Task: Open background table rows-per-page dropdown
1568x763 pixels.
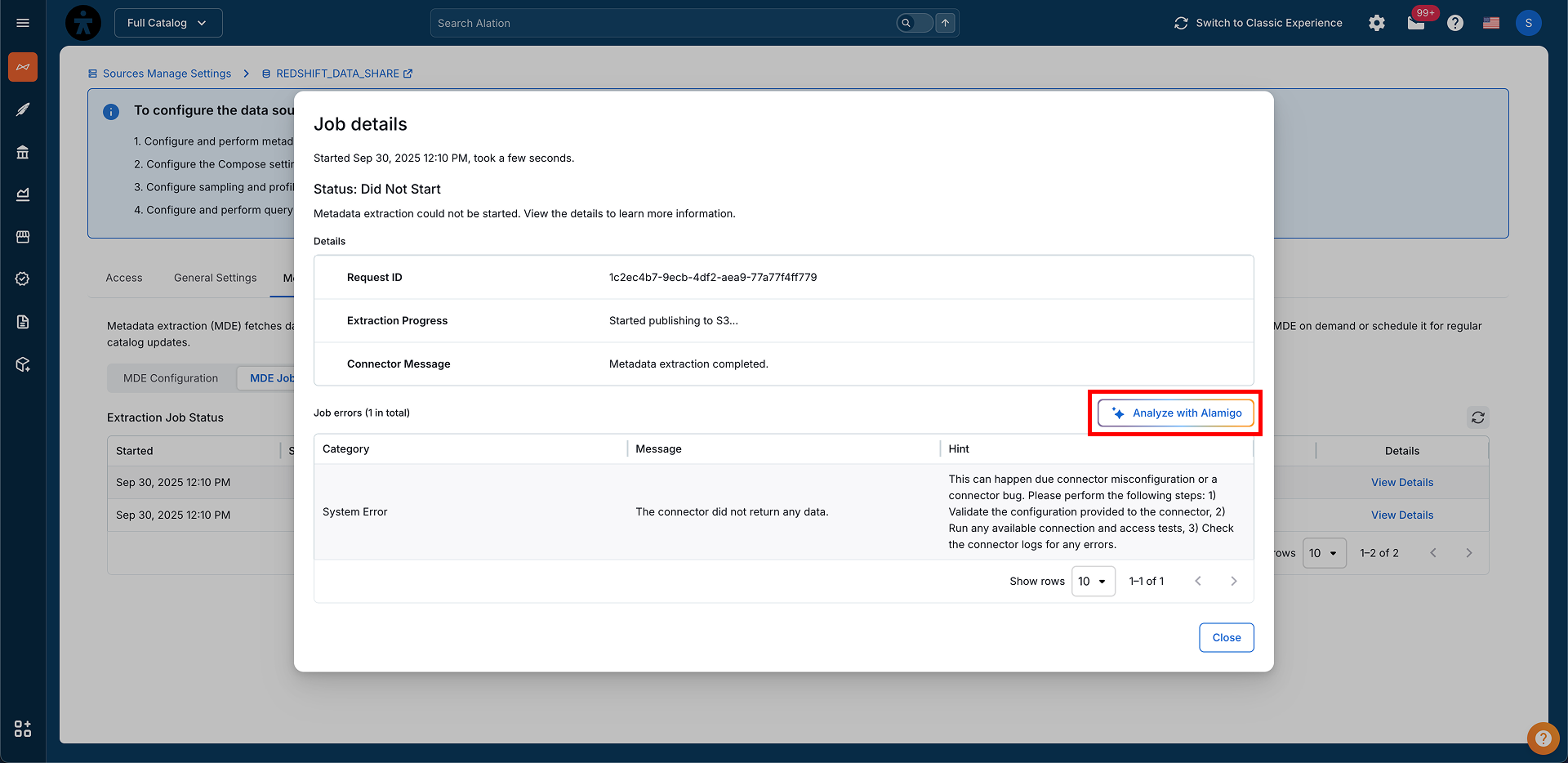Action: coord(1324,553)
